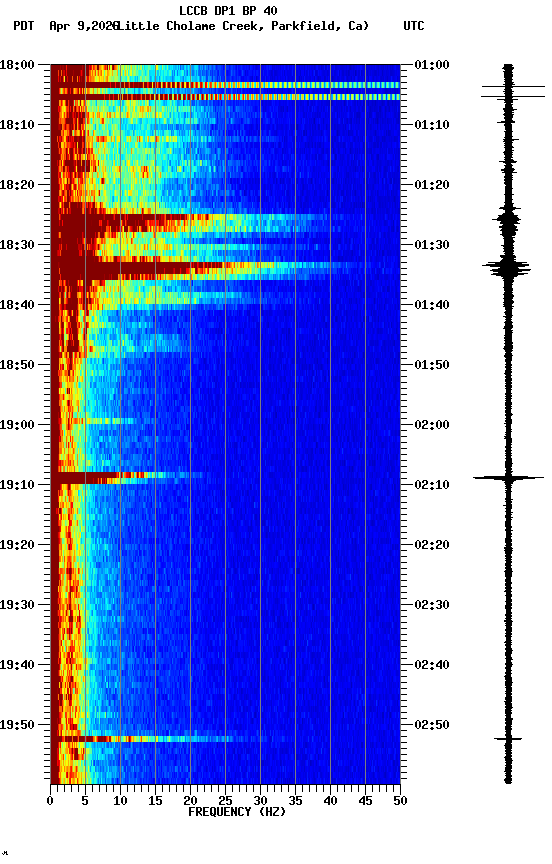Click the 10 Hz frequency tick label
552x864 pixels.
coord(120,801)
